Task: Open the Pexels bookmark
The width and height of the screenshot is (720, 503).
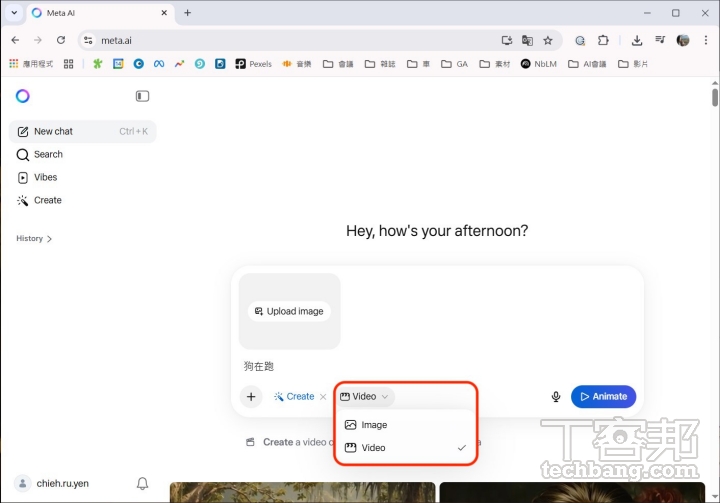Action: 253,64
